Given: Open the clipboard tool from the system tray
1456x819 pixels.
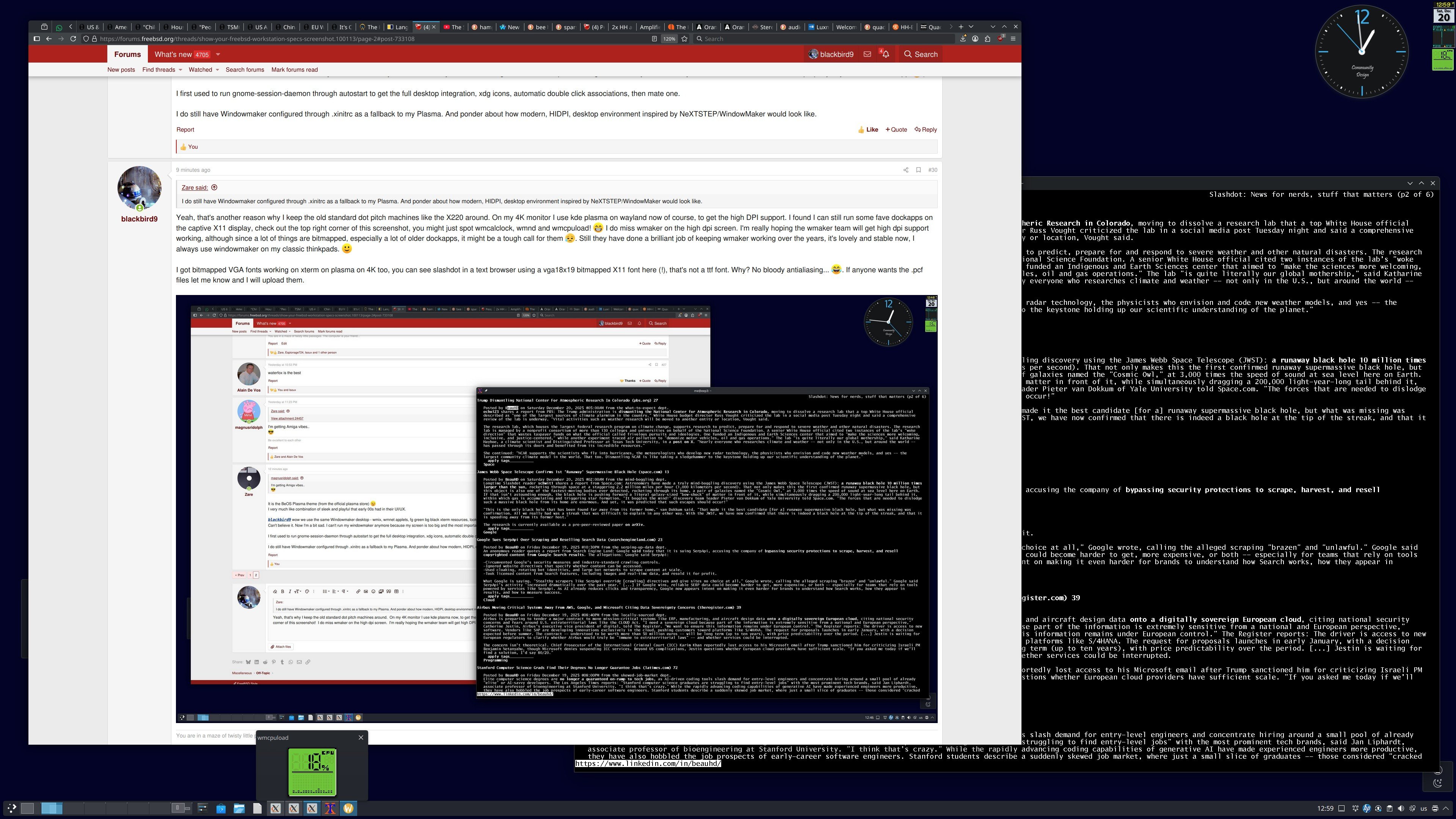Looking at the screenshot, I should pos(1389,810).
